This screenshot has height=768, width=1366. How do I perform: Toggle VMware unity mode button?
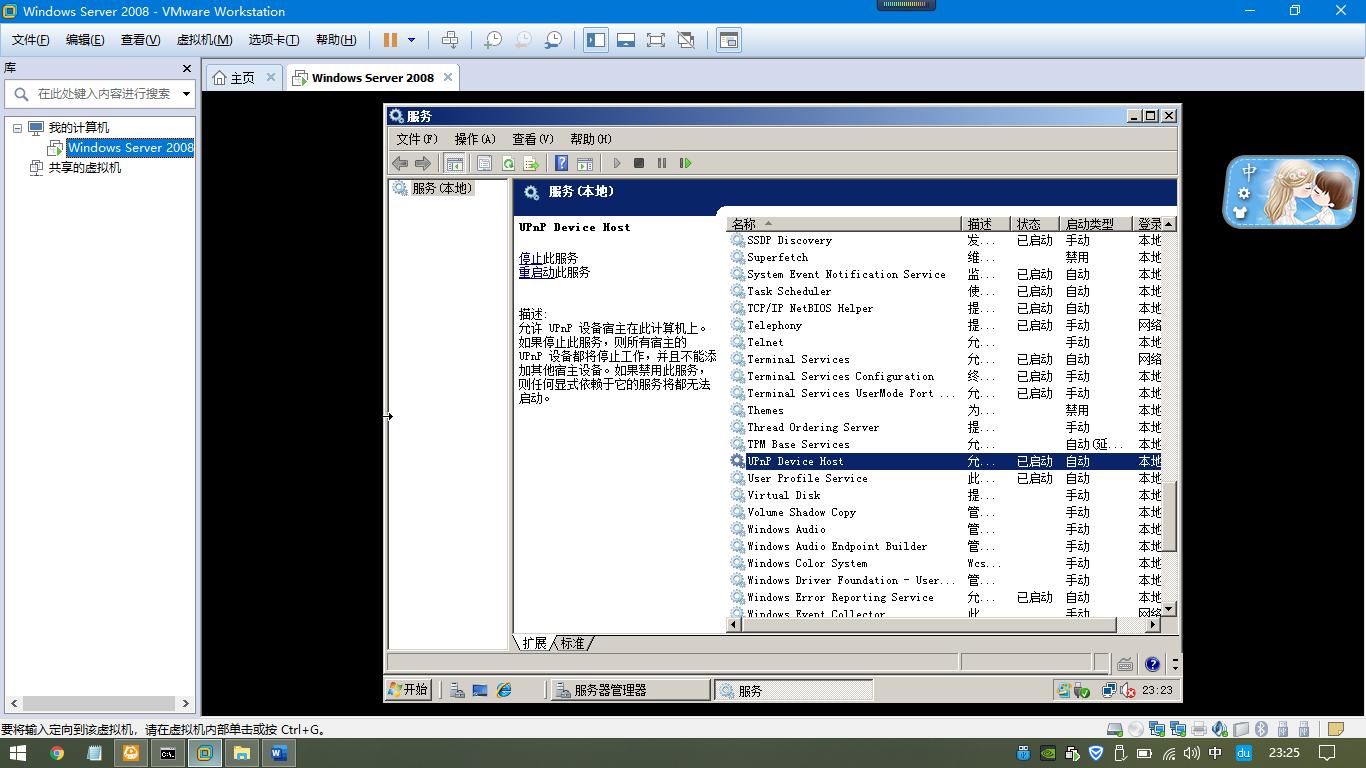[686, 40]
